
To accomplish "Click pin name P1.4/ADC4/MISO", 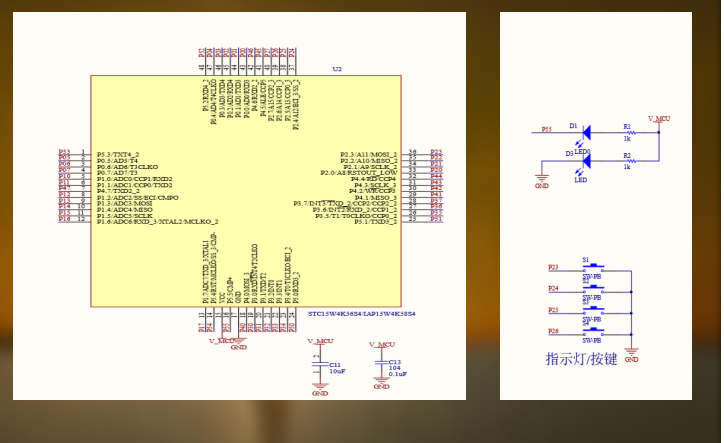I will 125,210.
